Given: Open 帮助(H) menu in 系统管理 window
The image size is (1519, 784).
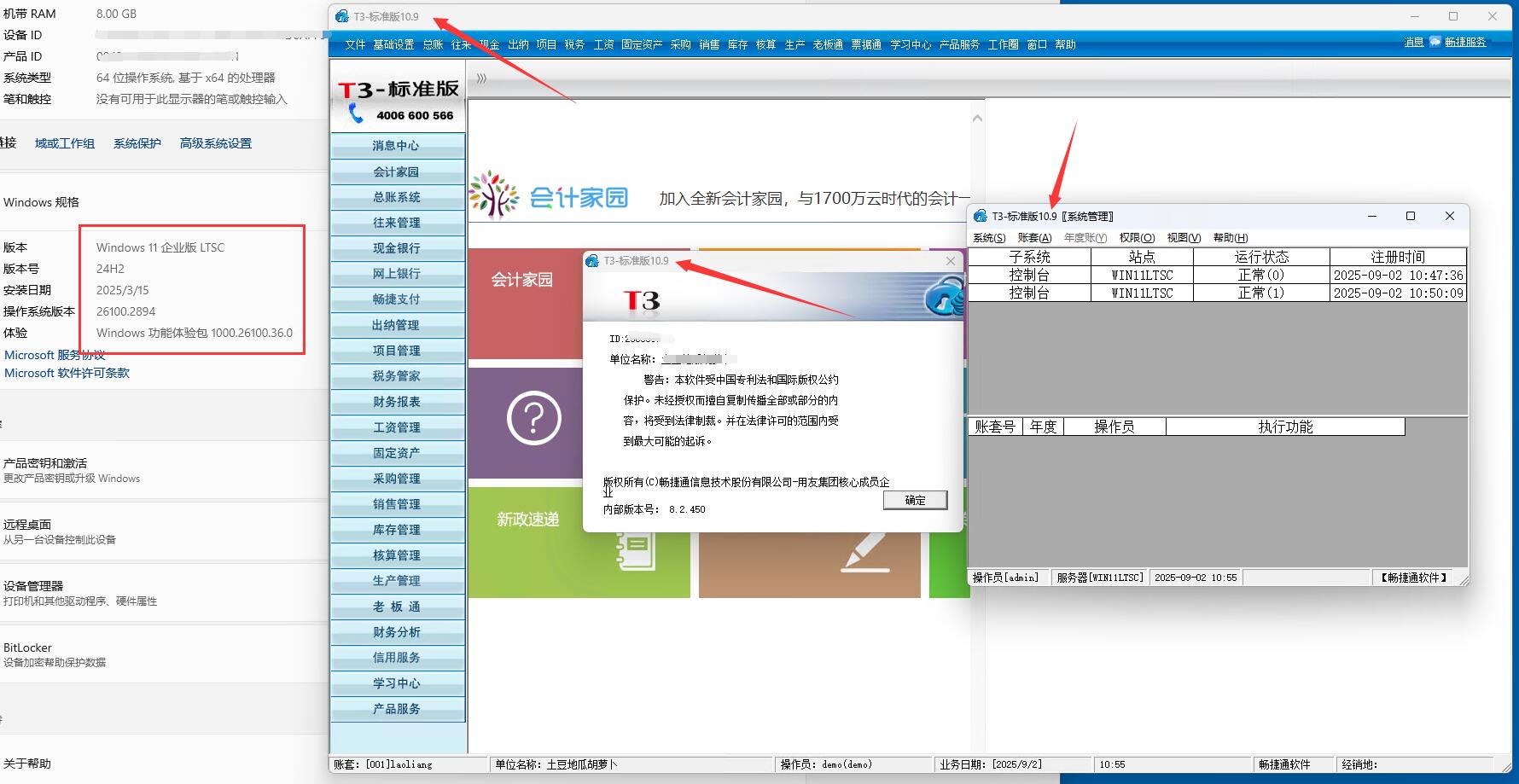Looking at the screenshot, I should pos(1230,238).
